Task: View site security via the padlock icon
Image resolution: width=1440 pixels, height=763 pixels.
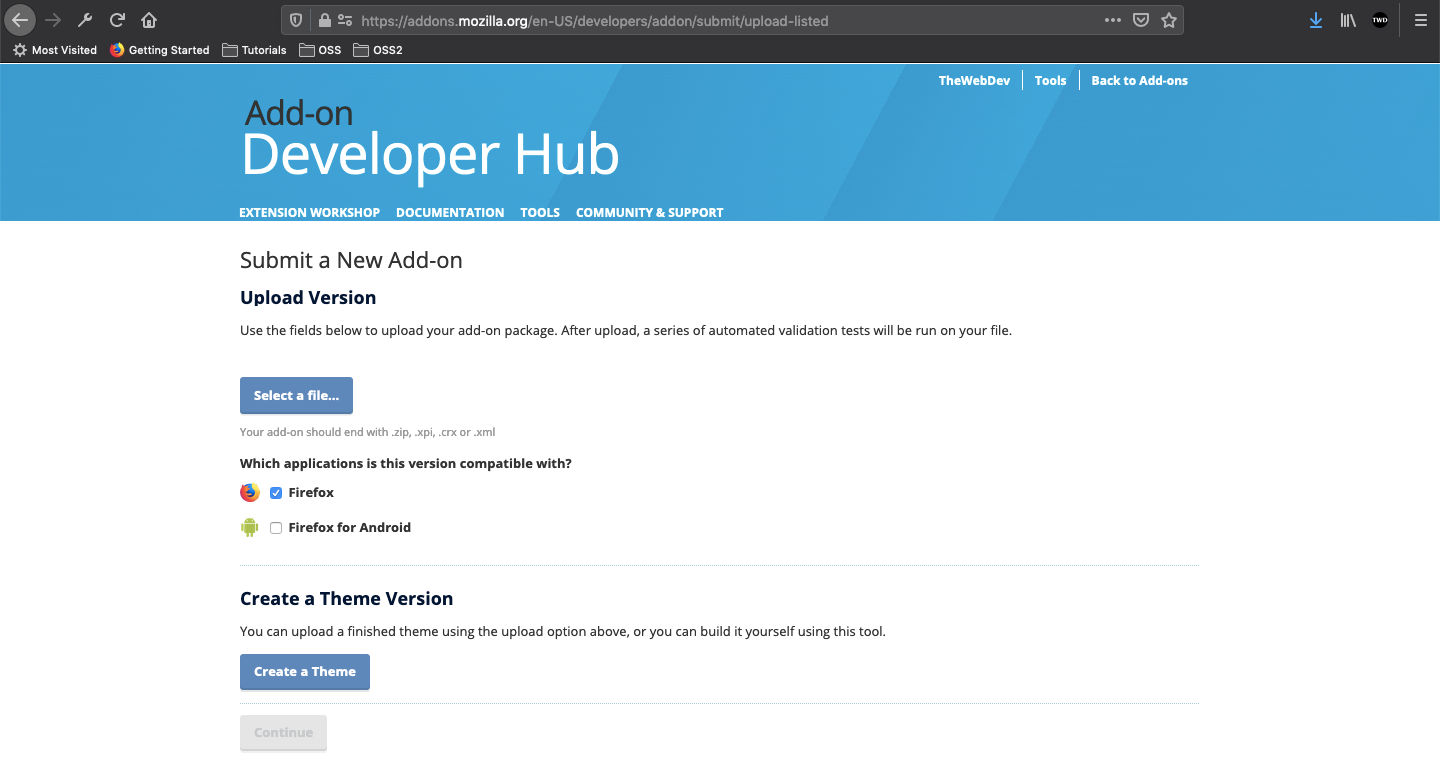Action: (324, 20)
